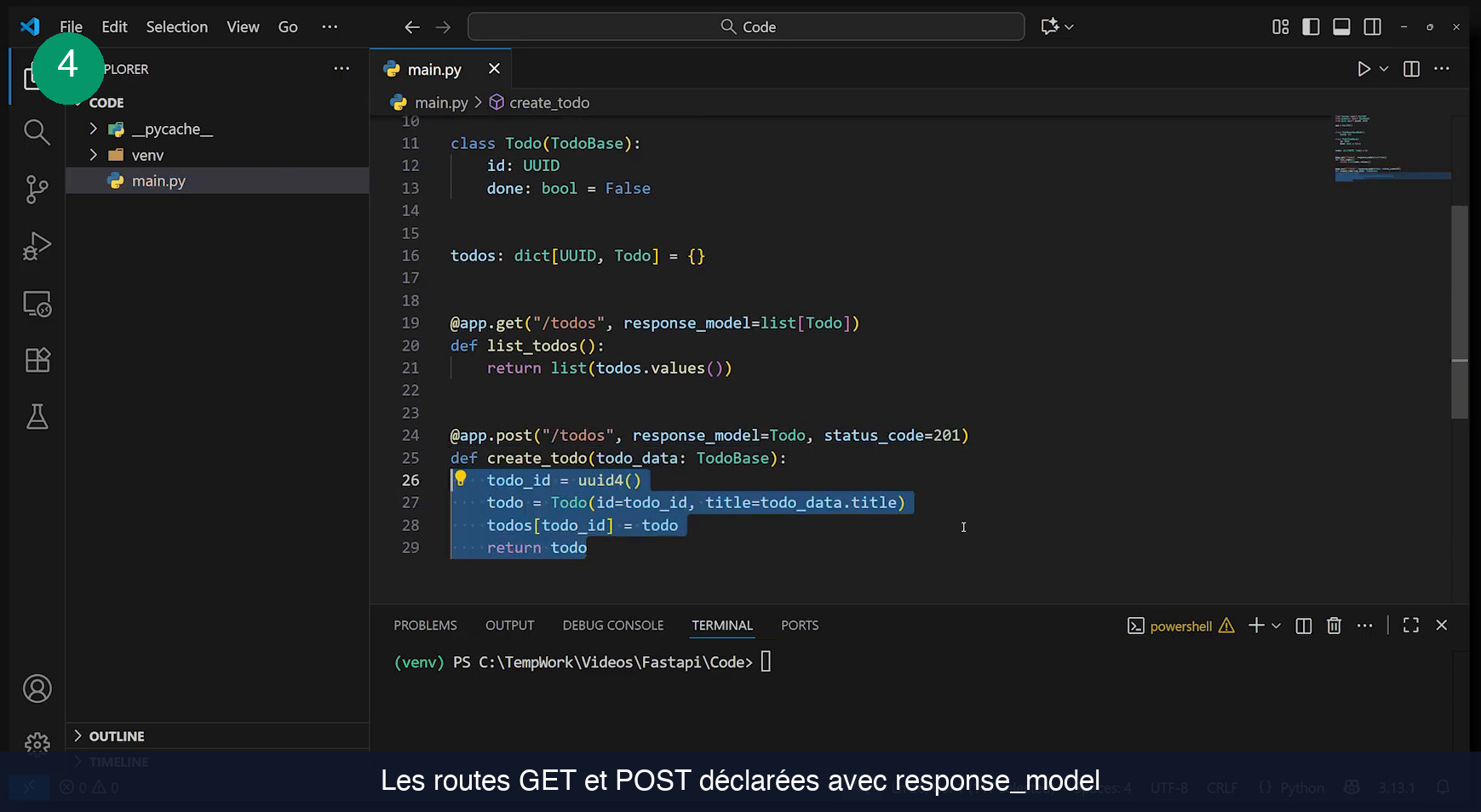
Task: Open the View menu
Action: pos(243,27)
